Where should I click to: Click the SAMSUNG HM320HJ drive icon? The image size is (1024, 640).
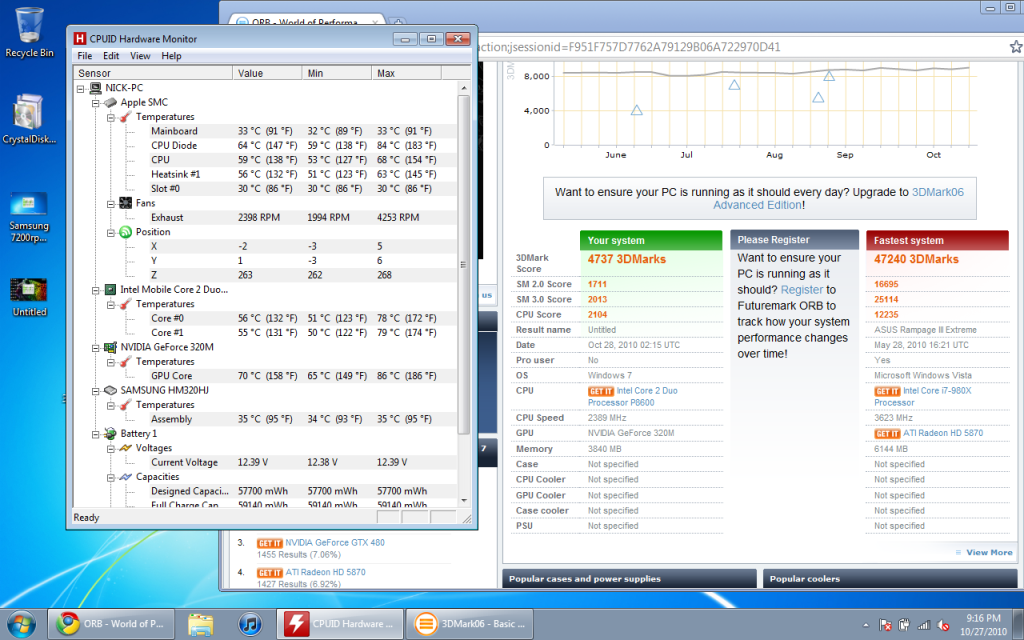[x=110, y=391]
